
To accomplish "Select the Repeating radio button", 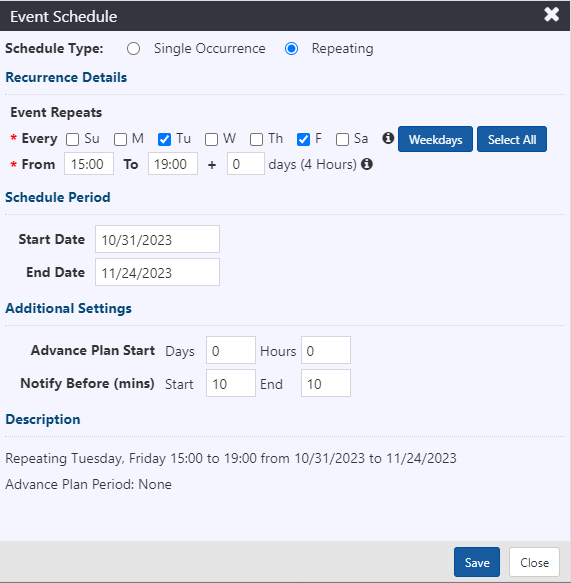I will click(291, 49).
